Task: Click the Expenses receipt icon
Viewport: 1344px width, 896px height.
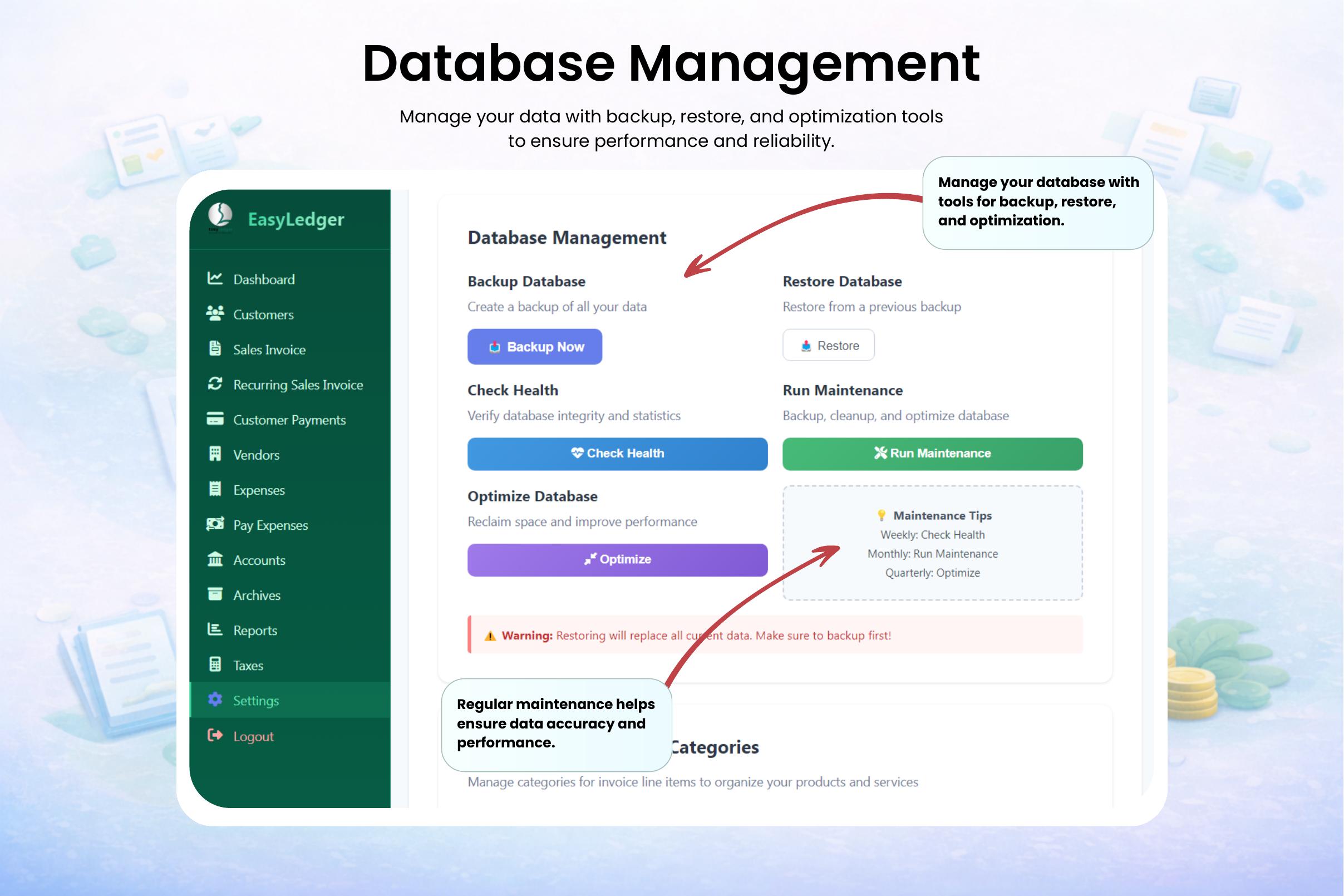Action: (215, 489)
